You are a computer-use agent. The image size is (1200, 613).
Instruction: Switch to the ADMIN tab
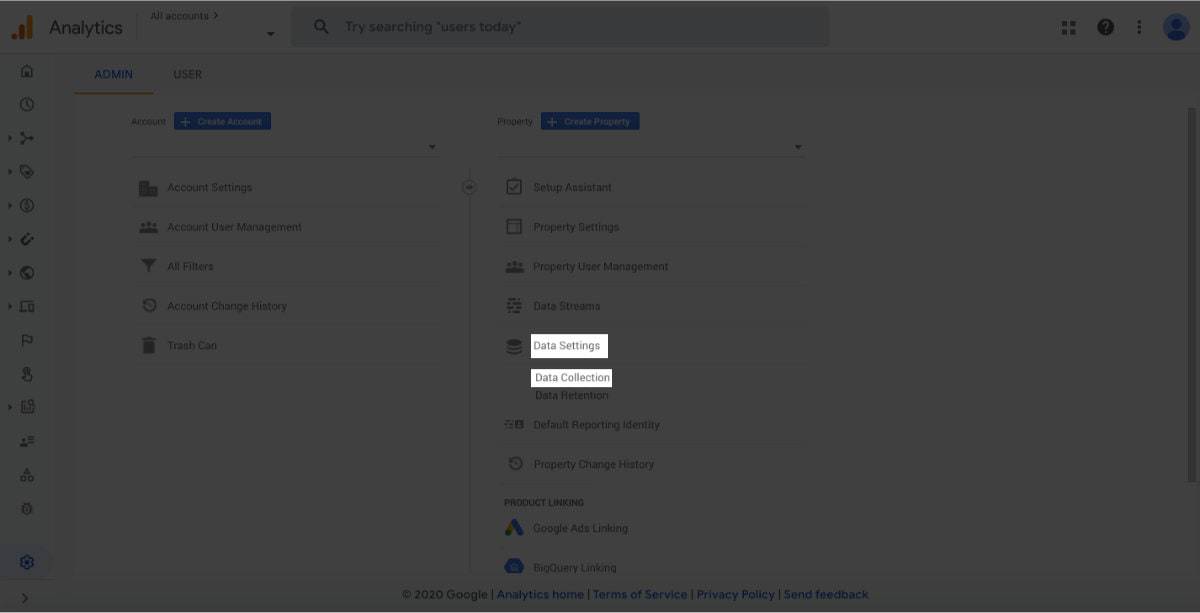pos(113,74)
